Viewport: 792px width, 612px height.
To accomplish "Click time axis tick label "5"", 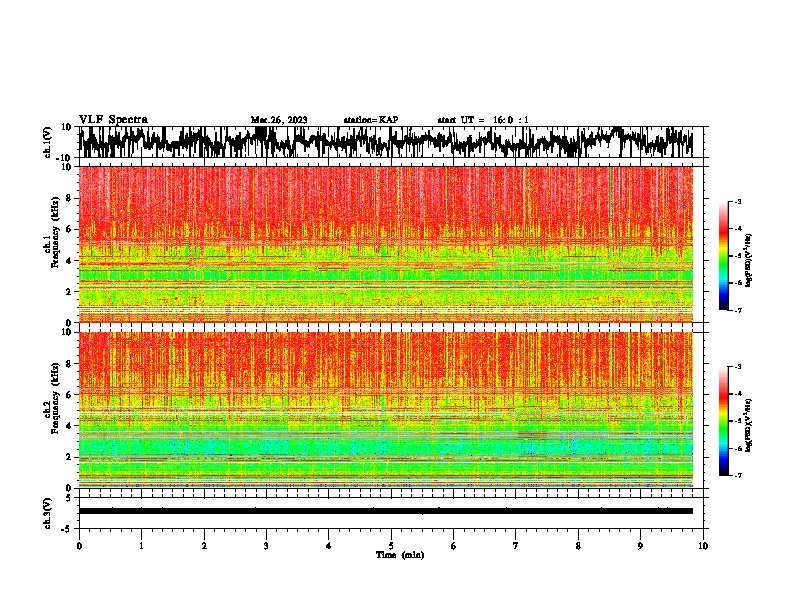I will coord(391,546).
